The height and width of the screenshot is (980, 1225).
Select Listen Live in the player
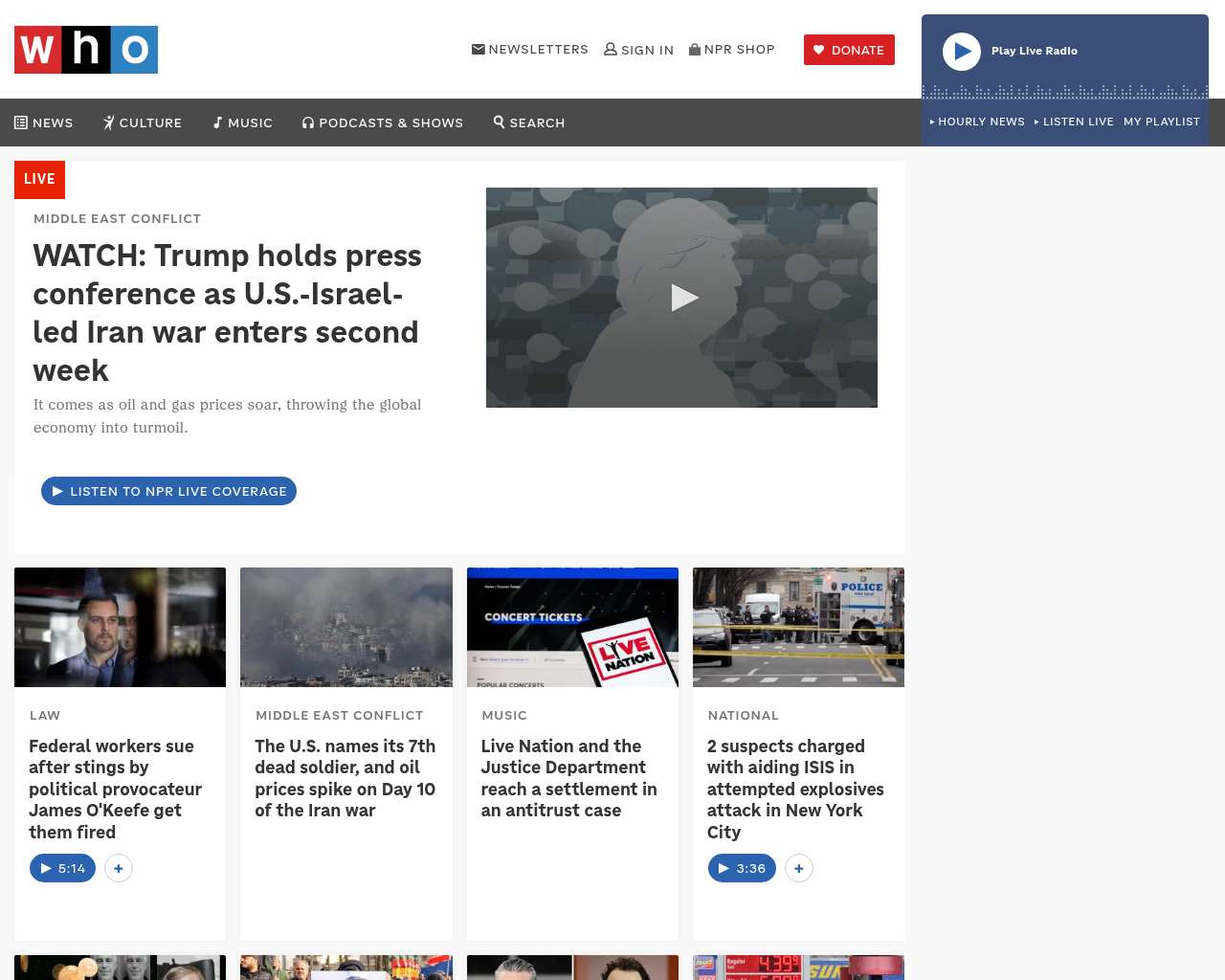point(1074,122)
